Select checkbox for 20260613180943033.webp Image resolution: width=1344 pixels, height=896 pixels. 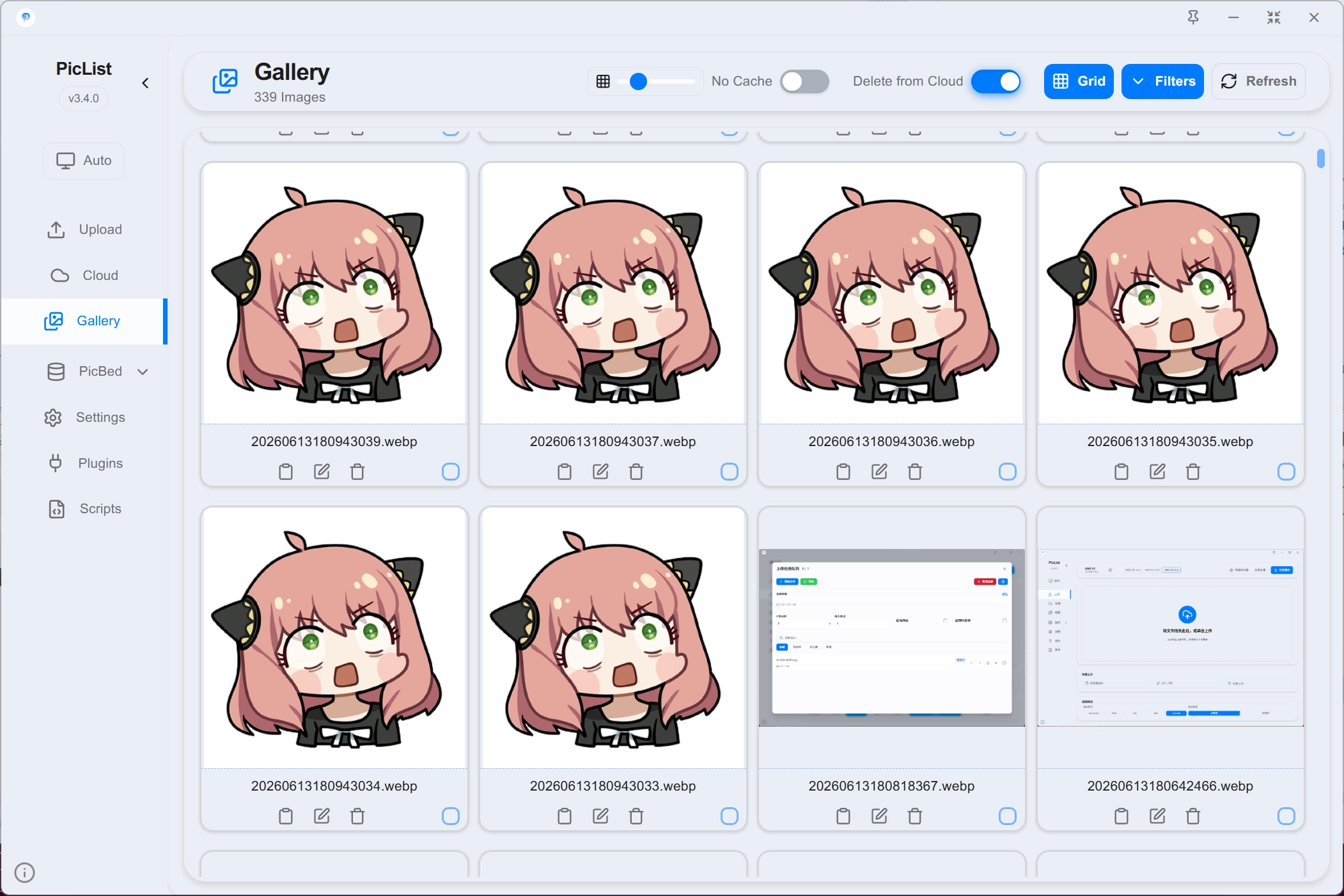[730, 816]
